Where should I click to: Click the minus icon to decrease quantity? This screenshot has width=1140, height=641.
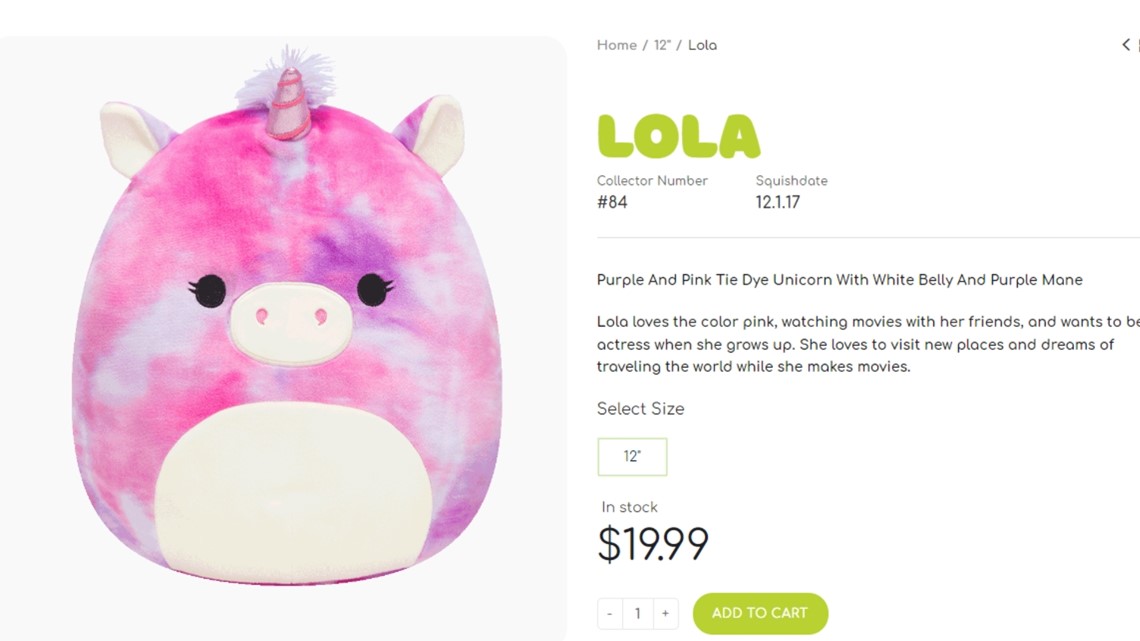(609, 613)
